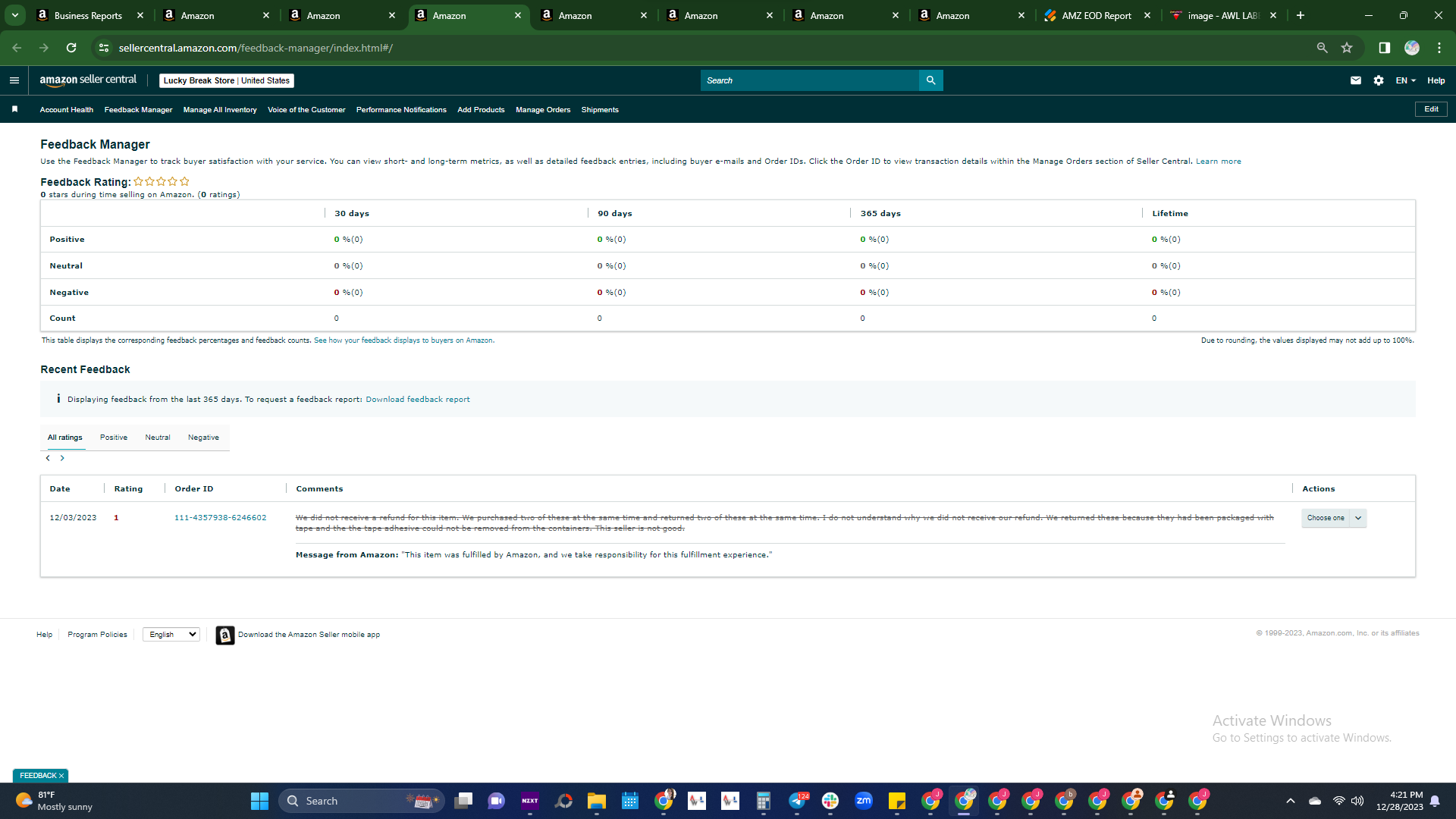Switch to the Neutral feedback tab
The width and height of the screenshot is (1456, 819).
click(158, 438)
